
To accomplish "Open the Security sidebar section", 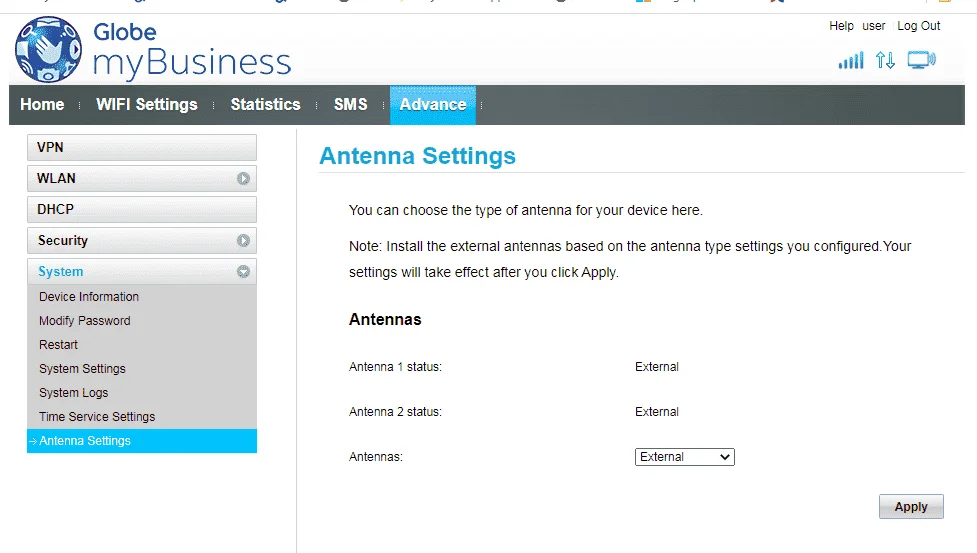I will point(142,240).
